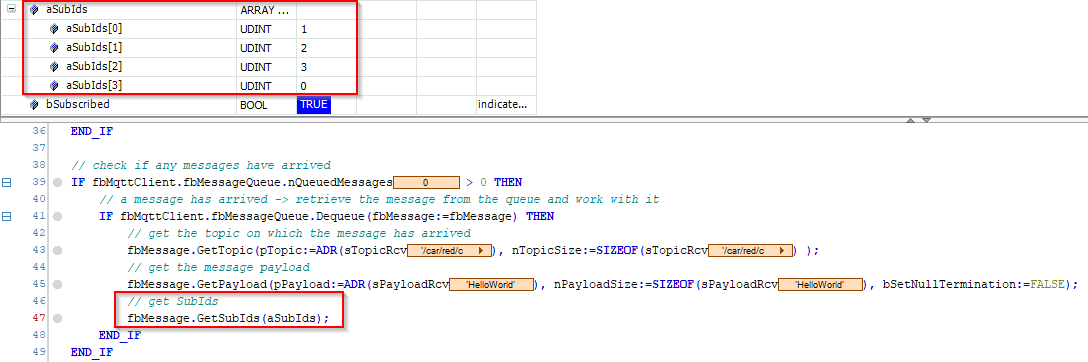This screenshot has height=362, width=1088.
Task: Toggle breakpoint marker on line 39
Action: point(58,182)
